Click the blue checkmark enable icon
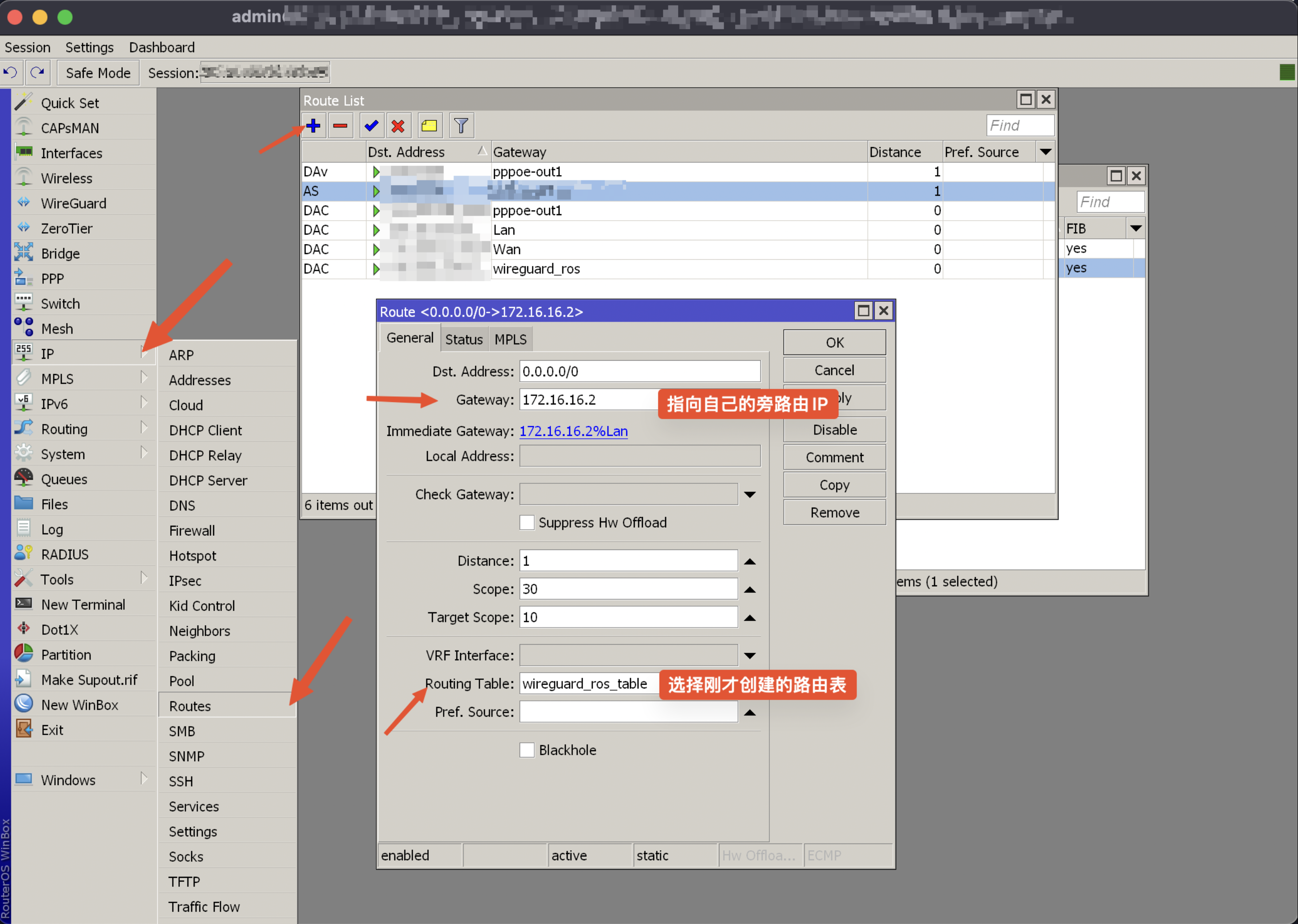The width and height of the screenshot is (1298, 924). point(371,126)
